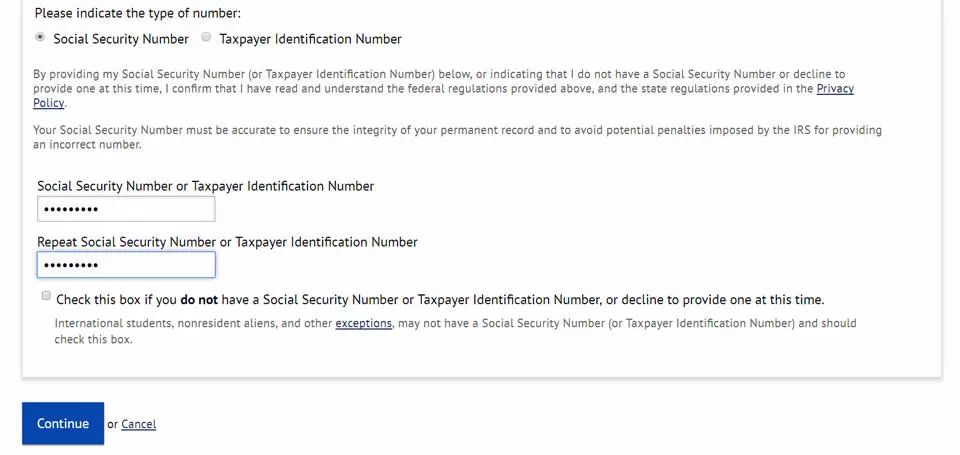Choose the Taxpayer Identification Number radio option
Viewport: 960px width, 455px height.
coord(206,37)
